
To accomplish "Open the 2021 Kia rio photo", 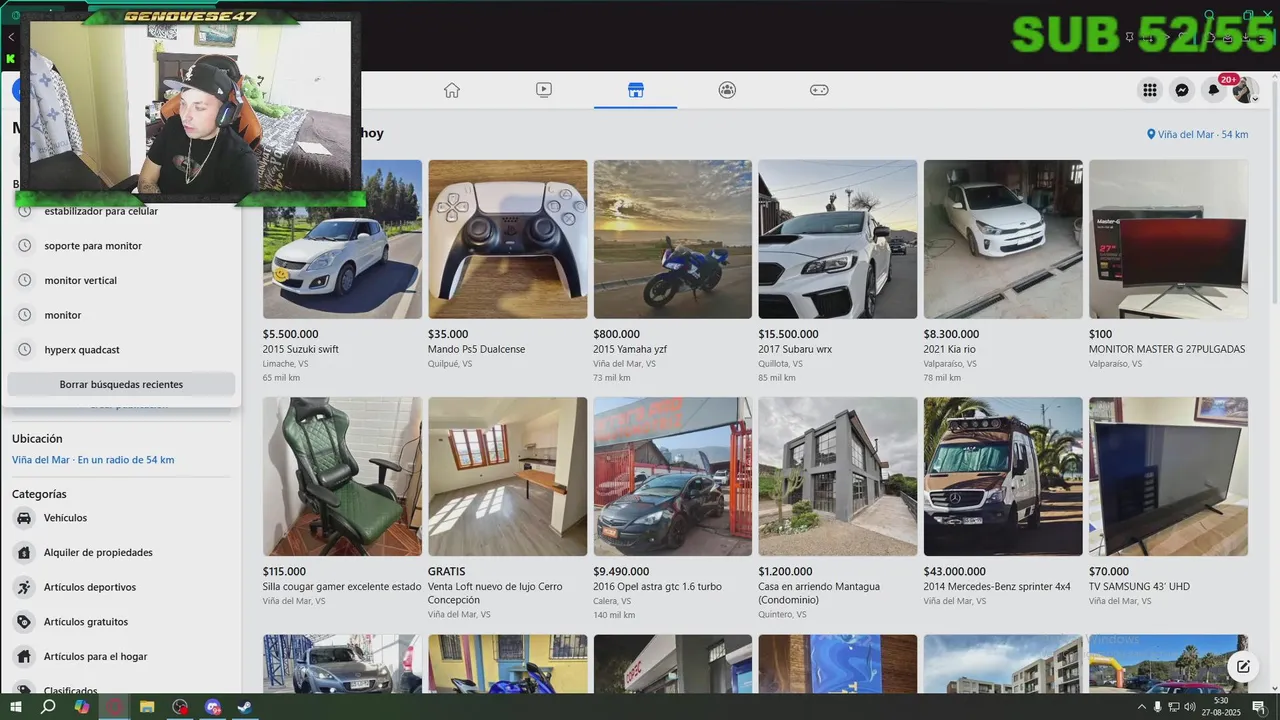I will (1003, 239).
